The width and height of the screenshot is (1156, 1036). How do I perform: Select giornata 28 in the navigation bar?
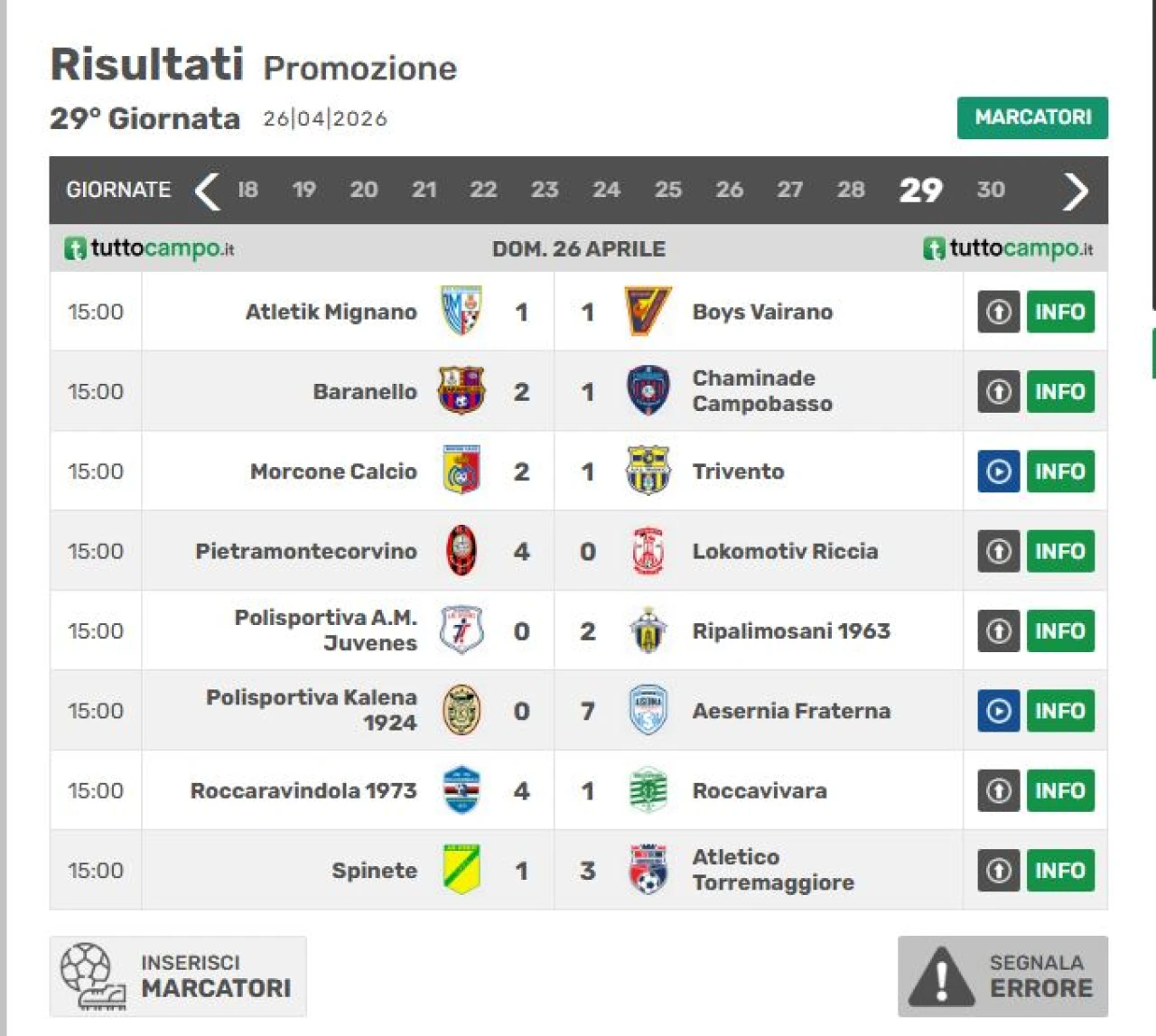pos(851,190)
